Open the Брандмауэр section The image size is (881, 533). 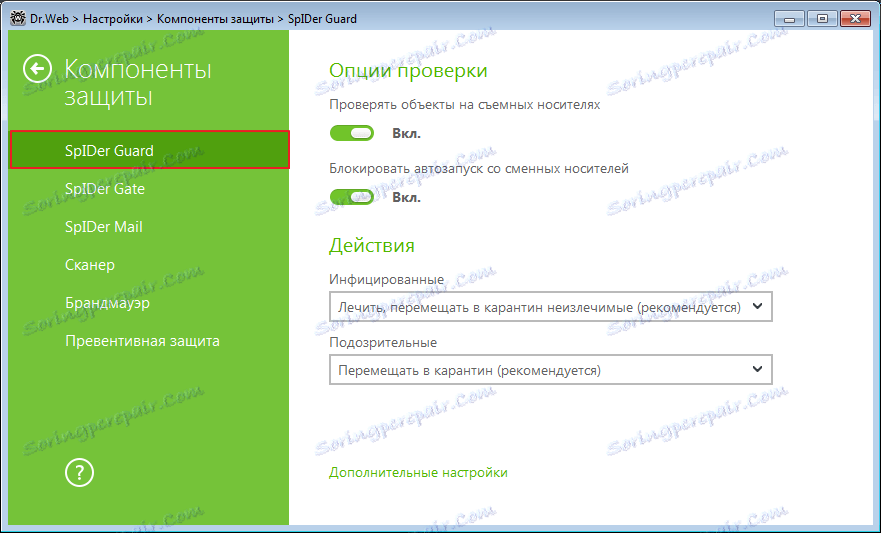pyautogui.click(x=107, y=303)
